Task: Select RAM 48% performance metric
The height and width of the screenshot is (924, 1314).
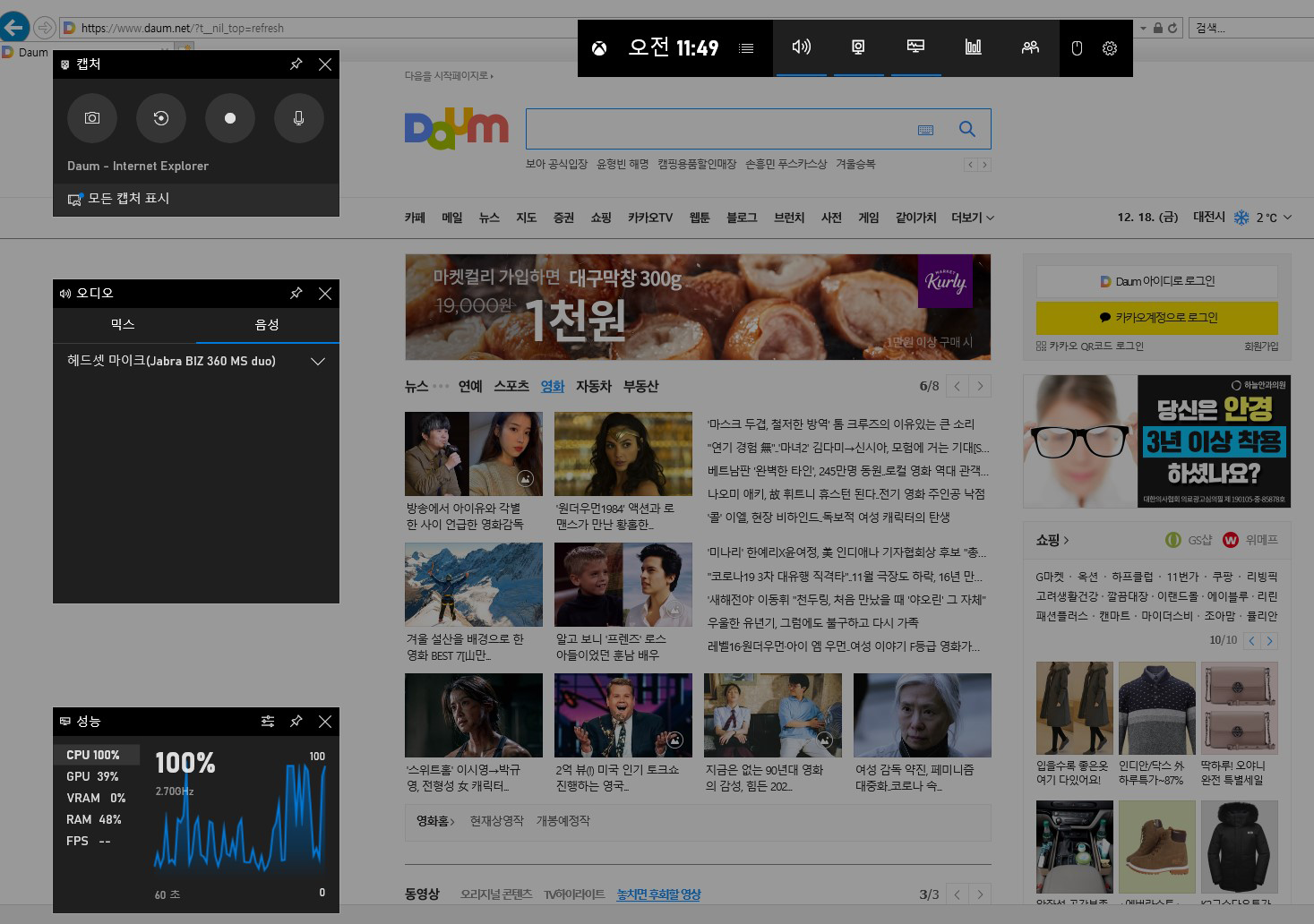Action: click(x=97, y=819)
